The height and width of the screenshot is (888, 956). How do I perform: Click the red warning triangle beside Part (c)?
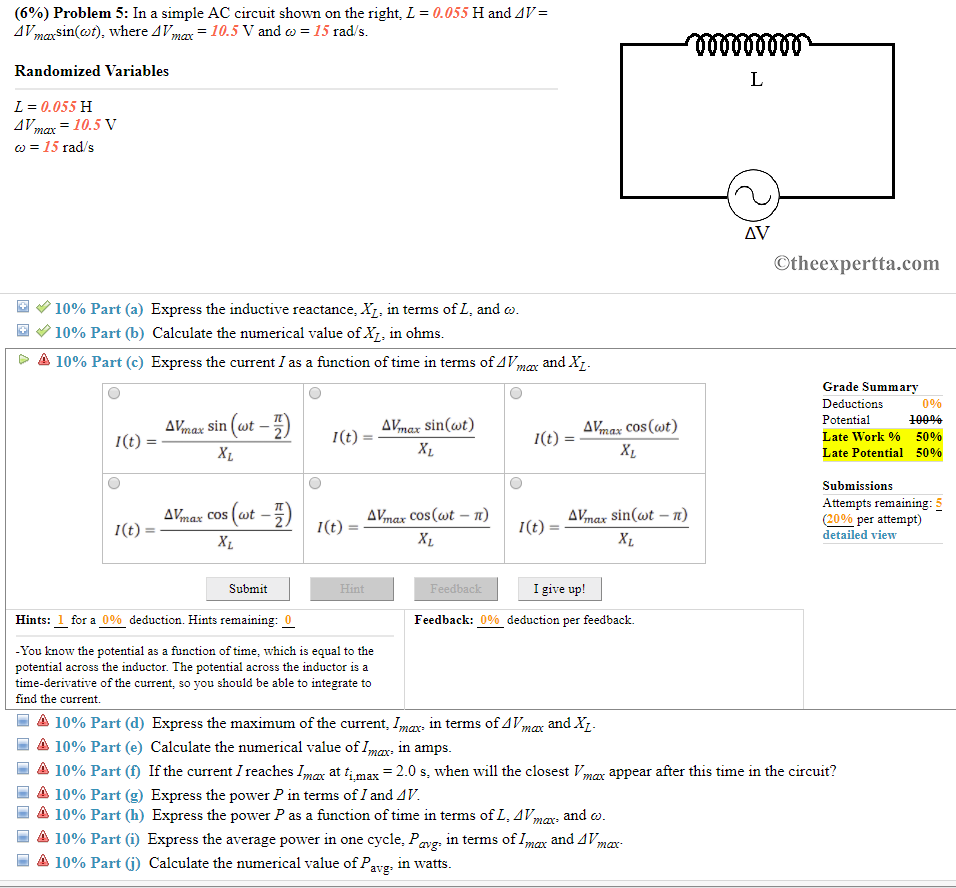41,361
